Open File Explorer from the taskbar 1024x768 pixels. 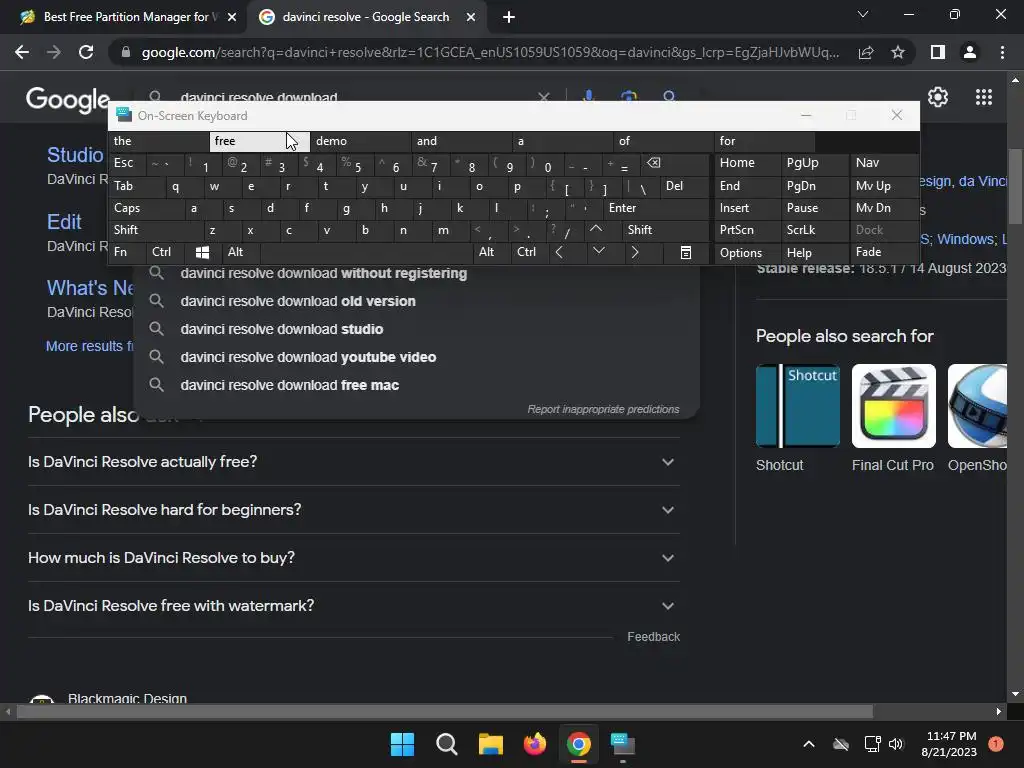pyautogui.click(x=490, y=744)
